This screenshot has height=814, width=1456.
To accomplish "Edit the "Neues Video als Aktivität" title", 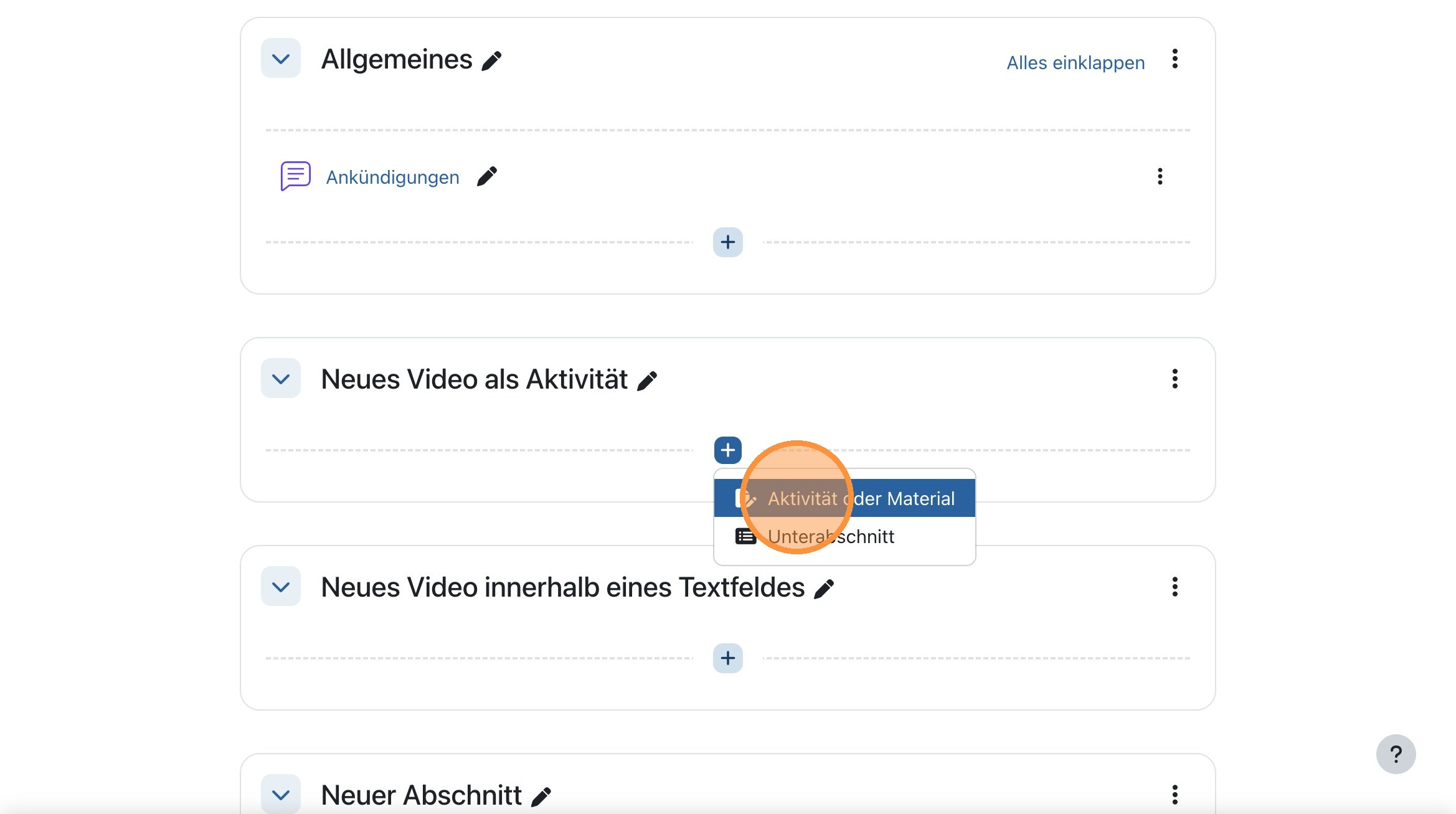I will tap(648, 379).
